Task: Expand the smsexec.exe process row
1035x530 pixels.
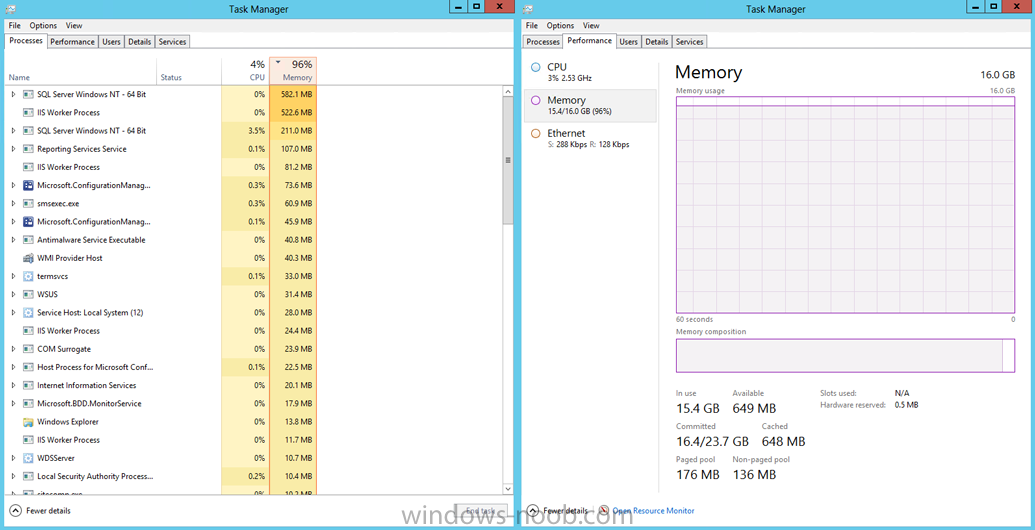Action: 13,204
